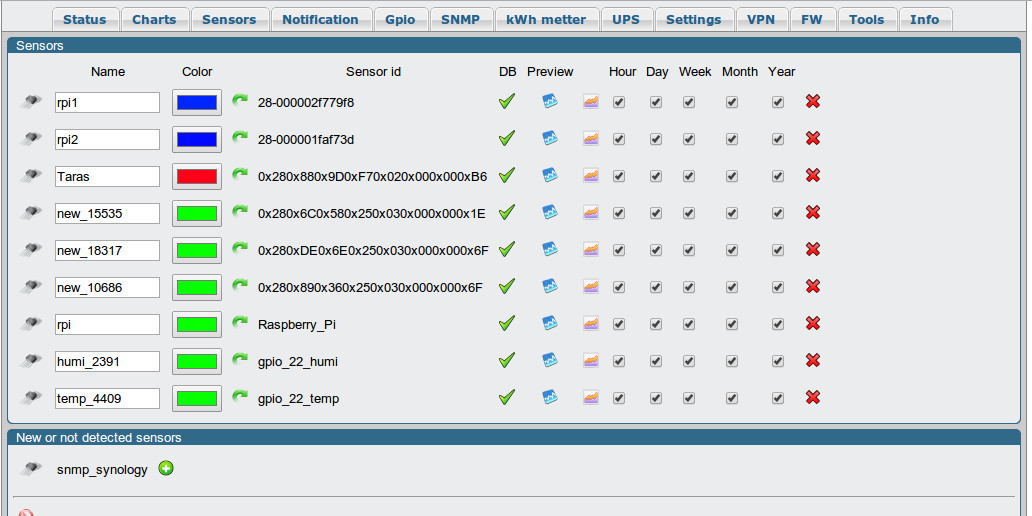Remove the temp_4409 sensor
The image size is (1032, 516).
813,397
